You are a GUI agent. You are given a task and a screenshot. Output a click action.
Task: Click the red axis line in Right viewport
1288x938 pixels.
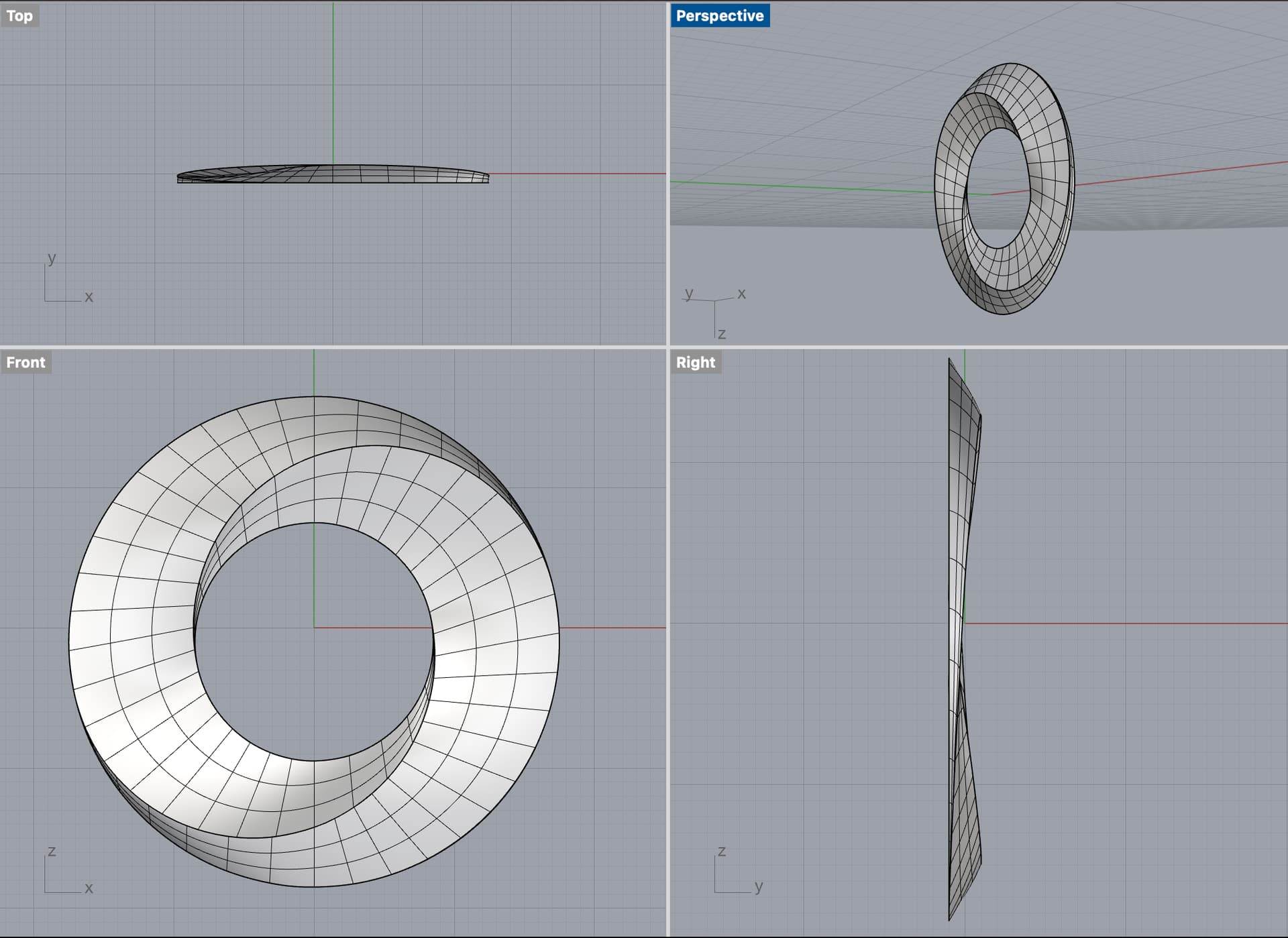1127,624
